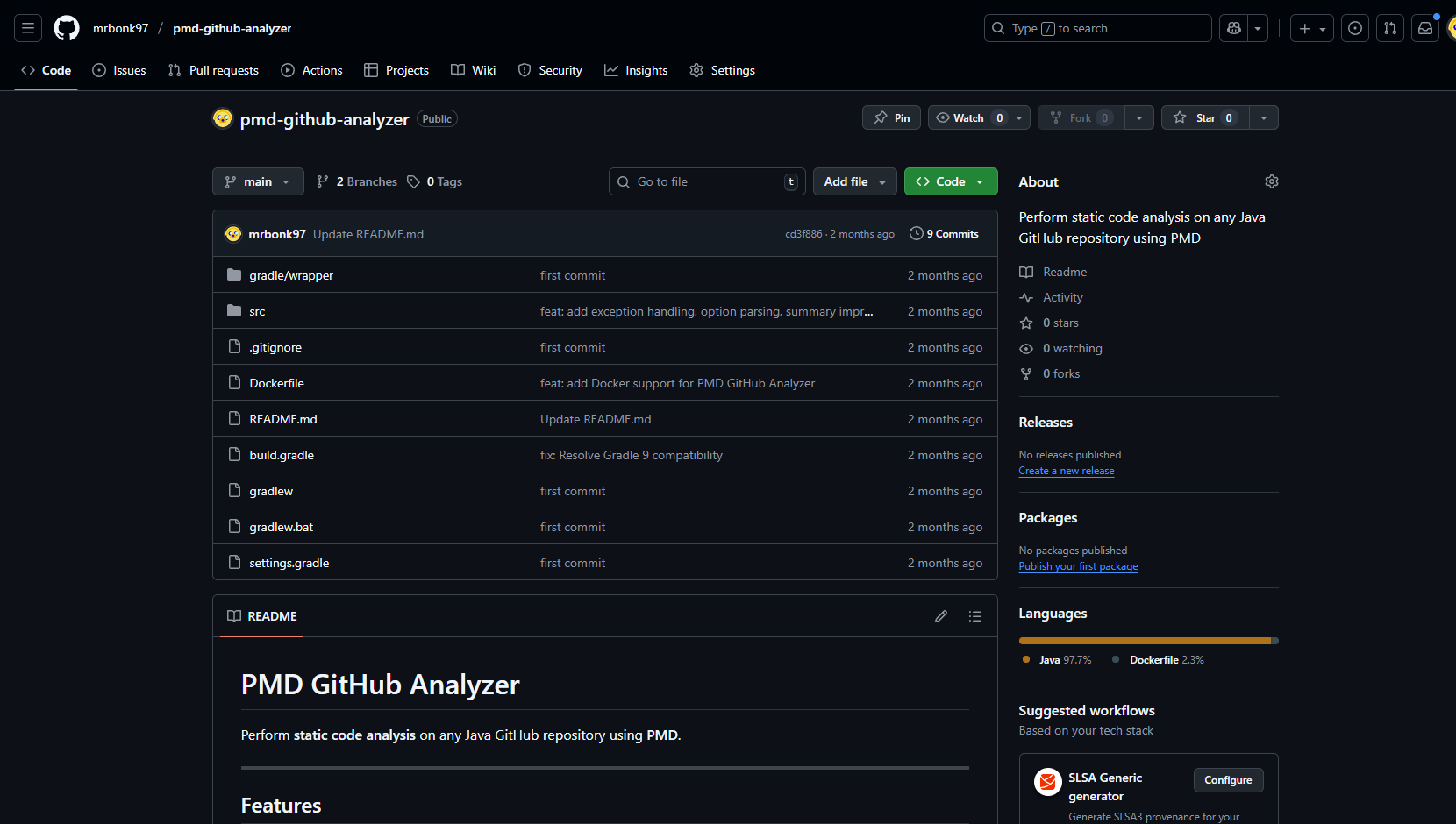Screen dimensions: 1456x824
Task: Click the Create a new release link
Action: [x=1066, y=471]
